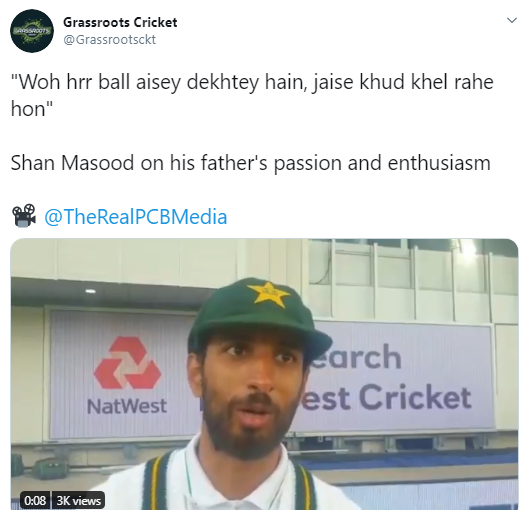Screen dimensions: 527x510
Task: Click the Grassroots Cricket display name
Action: point(120,23)
